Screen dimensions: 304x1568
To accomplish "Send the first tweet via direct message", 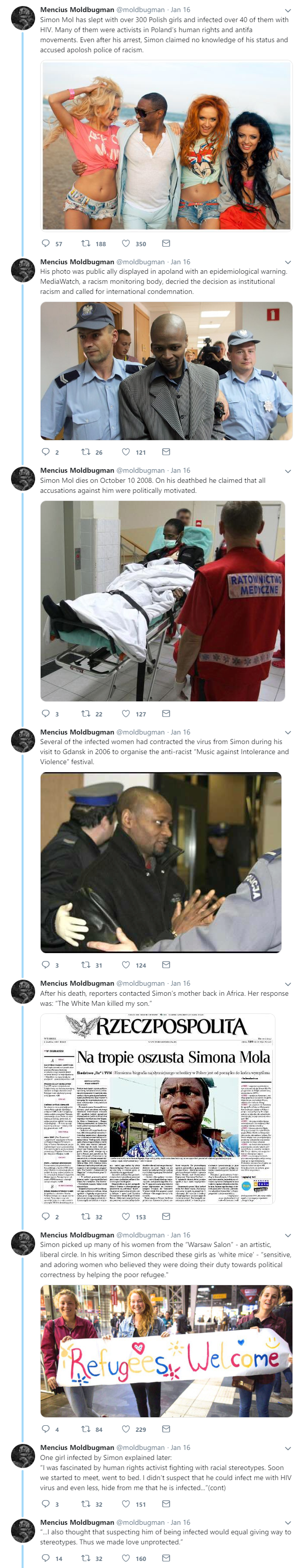I will coord(166,244).
